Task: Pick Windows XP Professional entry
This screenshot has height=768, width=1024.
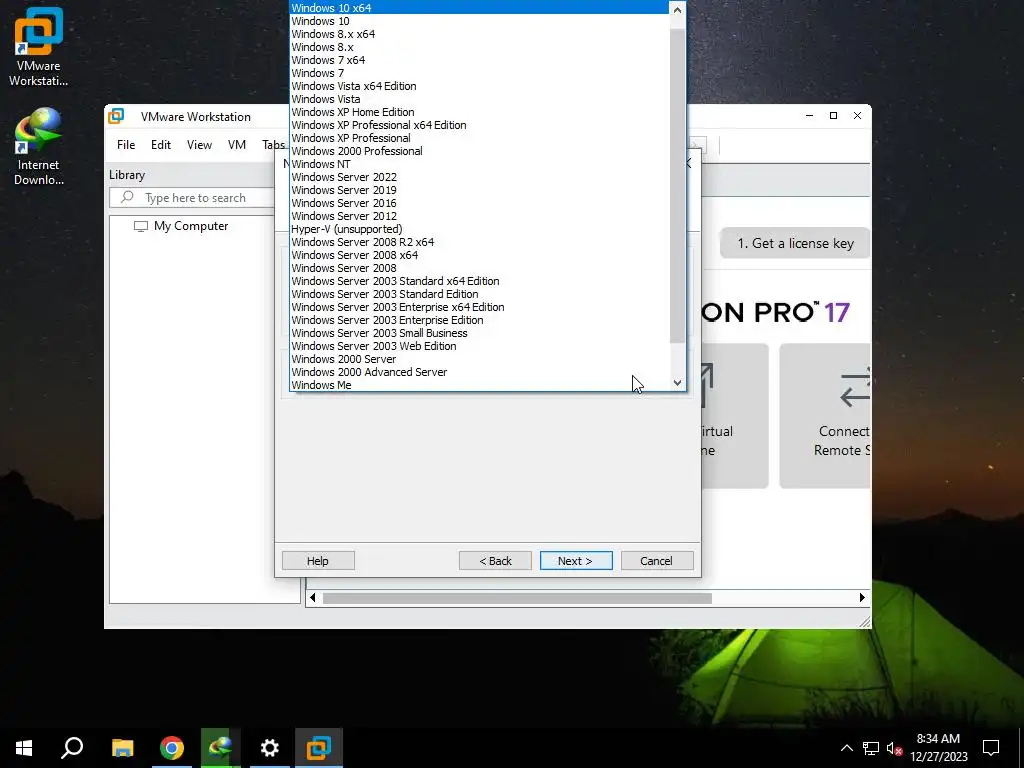Action: [479, 138]
